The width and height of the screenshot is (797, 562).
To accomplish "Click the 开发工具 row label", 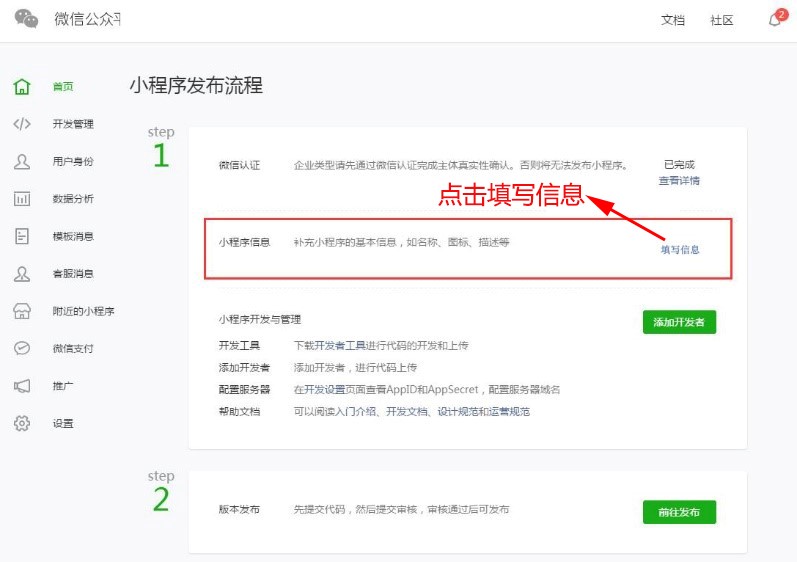I will pos(239,346).
